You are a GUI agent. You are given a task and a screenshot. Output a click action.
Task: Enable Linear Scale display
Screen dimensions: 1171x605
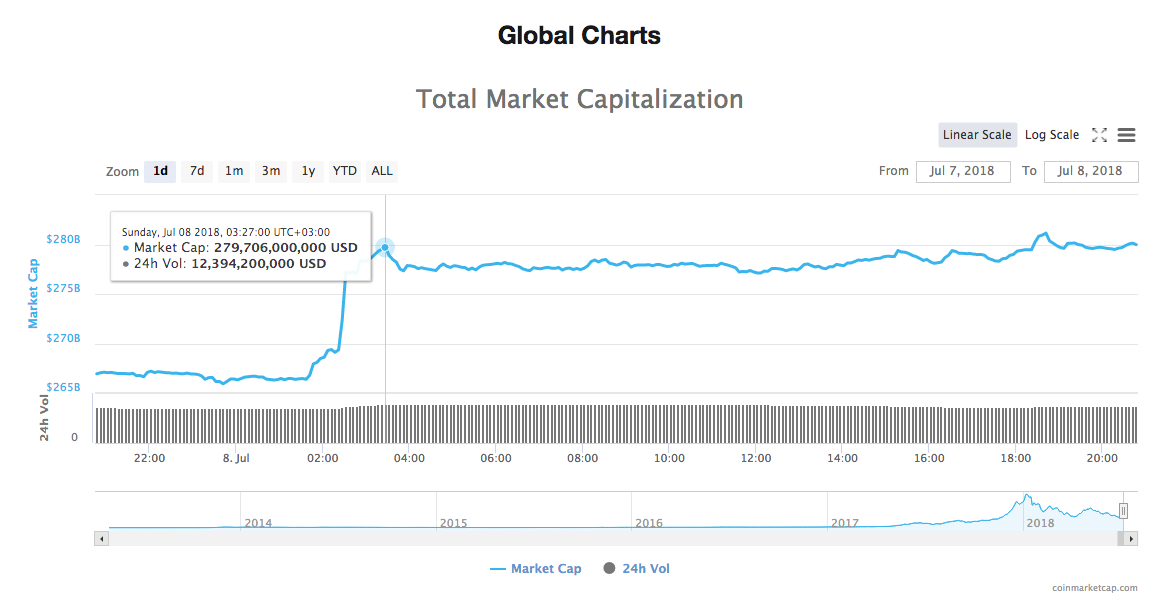click(x=977, y=134)
